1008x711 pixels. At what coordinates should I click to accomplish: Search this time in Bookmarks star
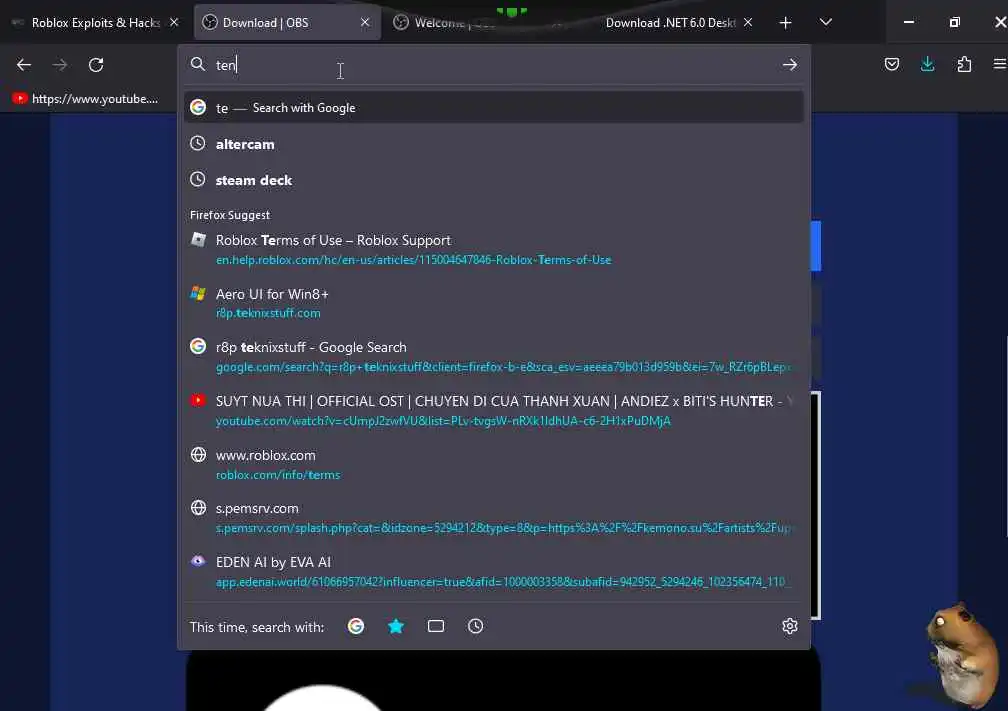coord(396,626)
